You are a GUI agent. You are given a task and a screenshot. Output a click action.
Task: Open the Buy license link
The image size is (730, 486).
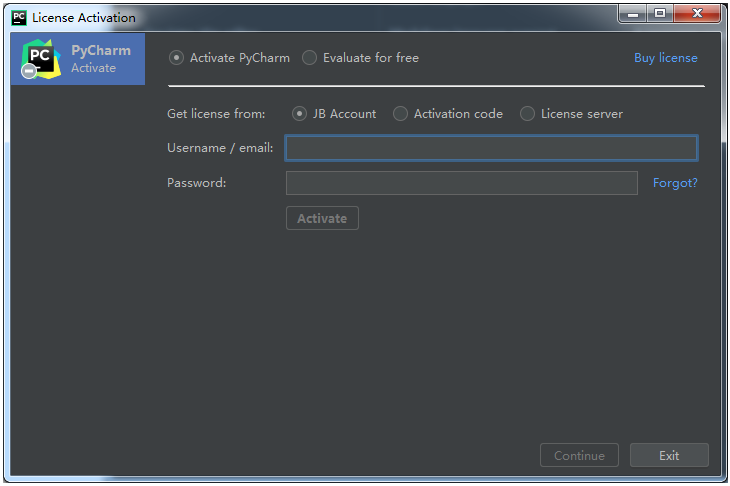[x=665, y=58]
